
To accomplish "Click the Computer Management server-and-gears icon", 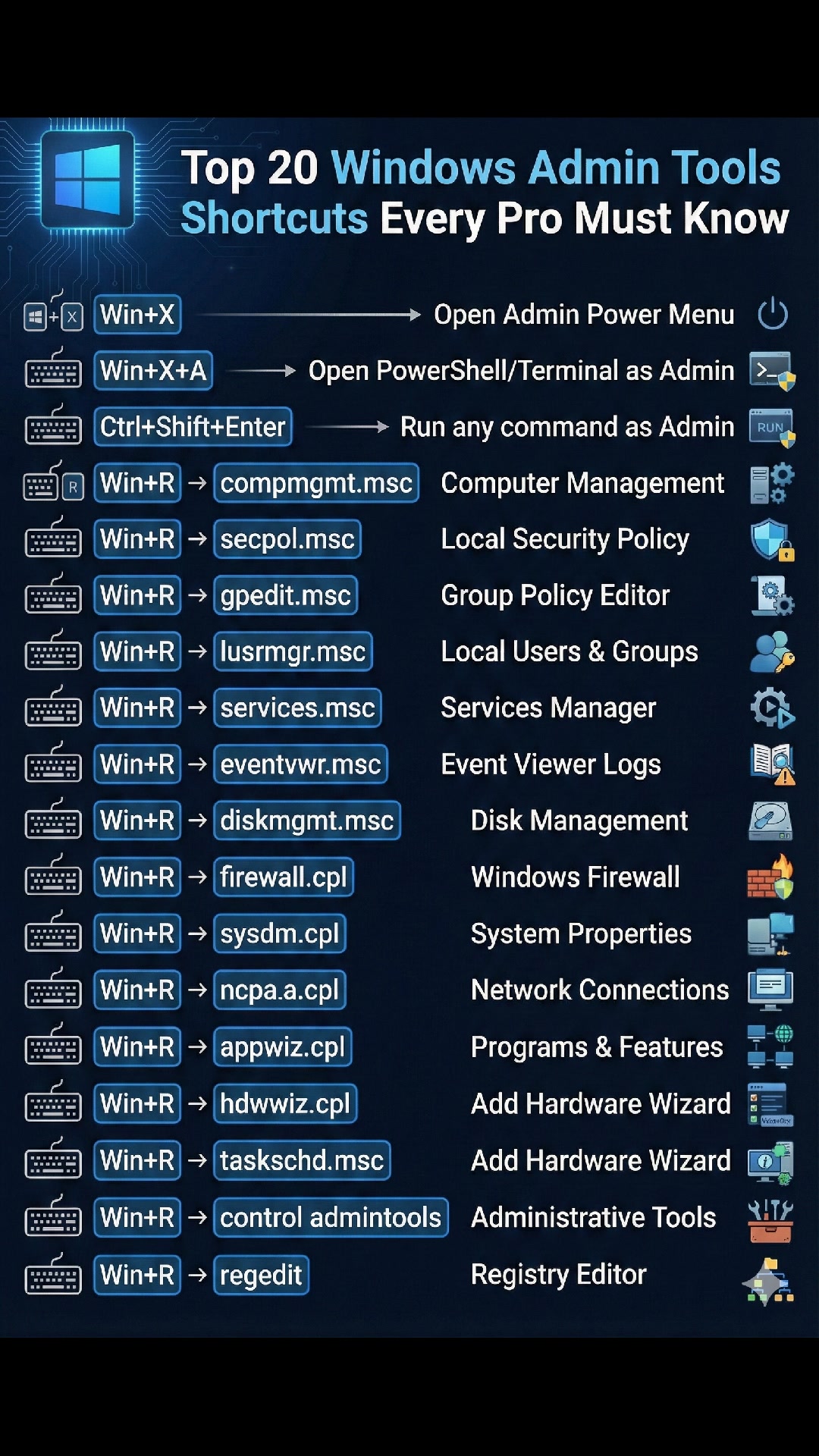I will click(772, 484).
